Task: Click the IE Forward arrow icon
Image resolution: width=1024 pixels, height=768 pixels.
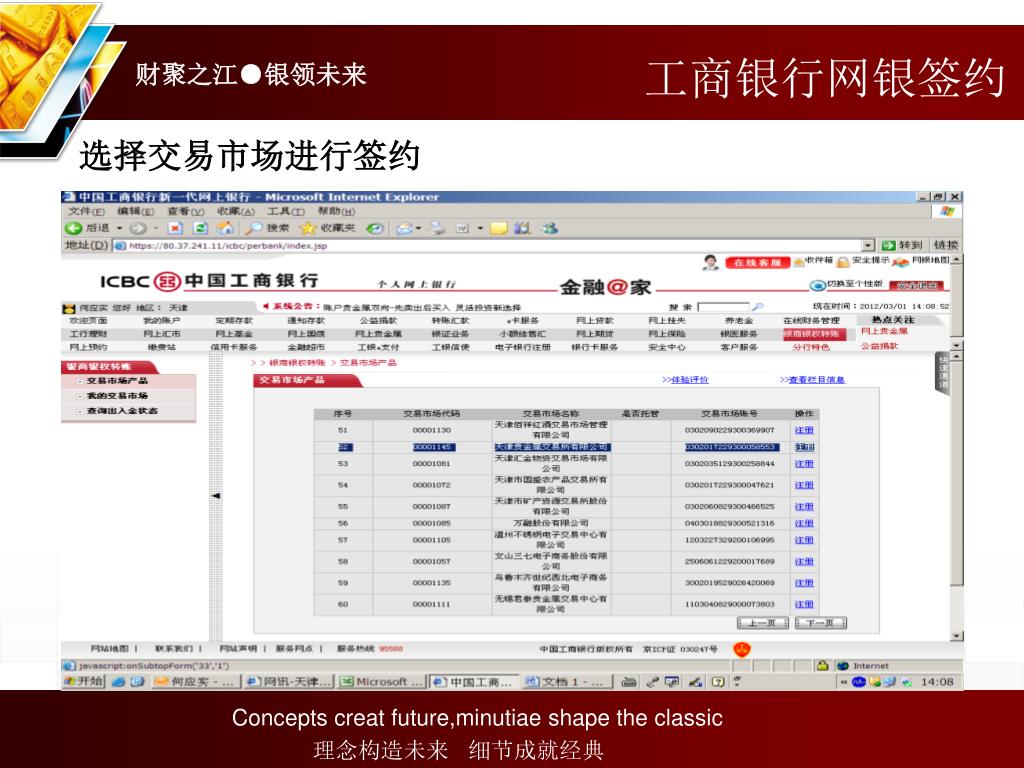Action: (137, 228)
